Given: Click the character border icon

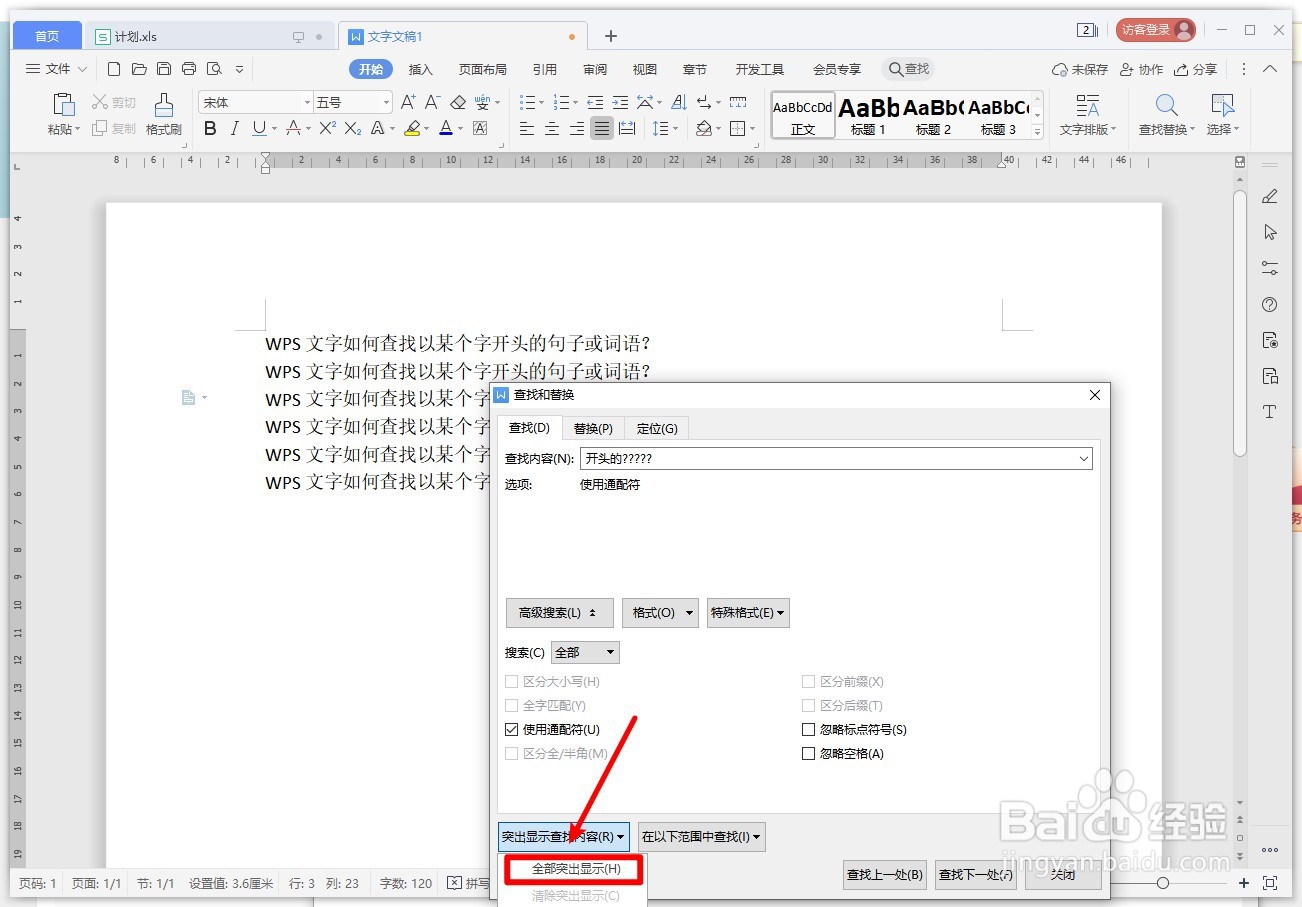Looking at the screenshot, I should coord(480,128).
